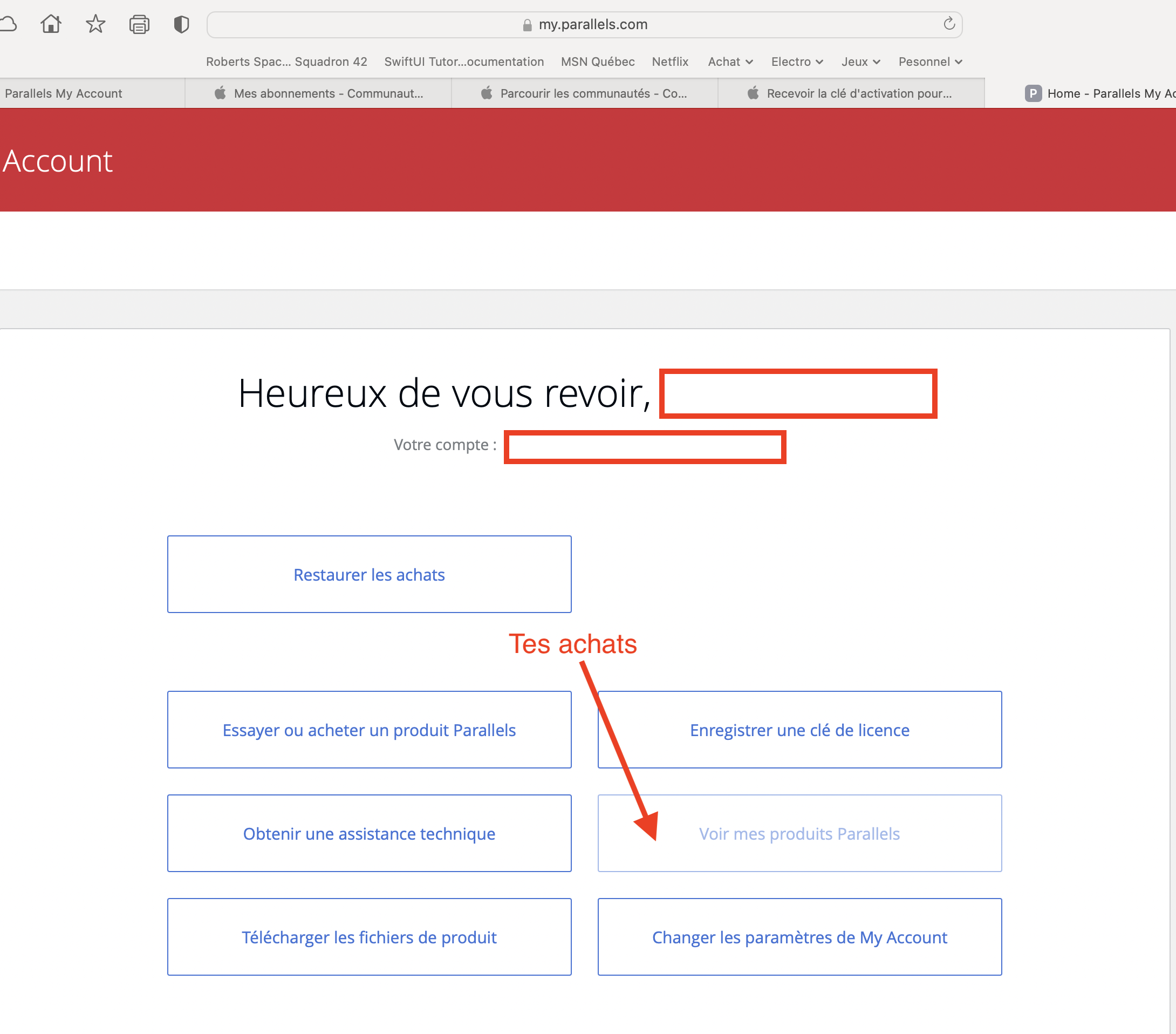This screenshot has height=1034, width=1176.
Task: Expand the Jeux bookmarks folder
Action: point(860,62)
